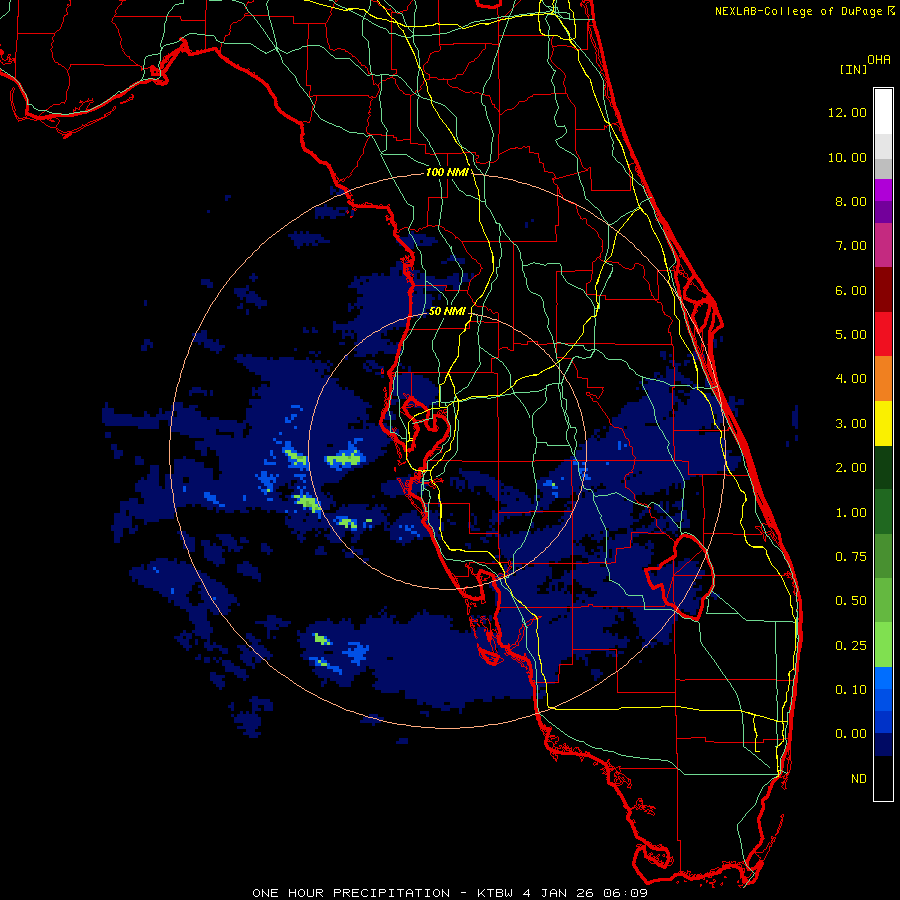The width and height of the screenshot is (900, 900).
Task: Pick the yellow 3.00 legend swatch
Action: 883,423
